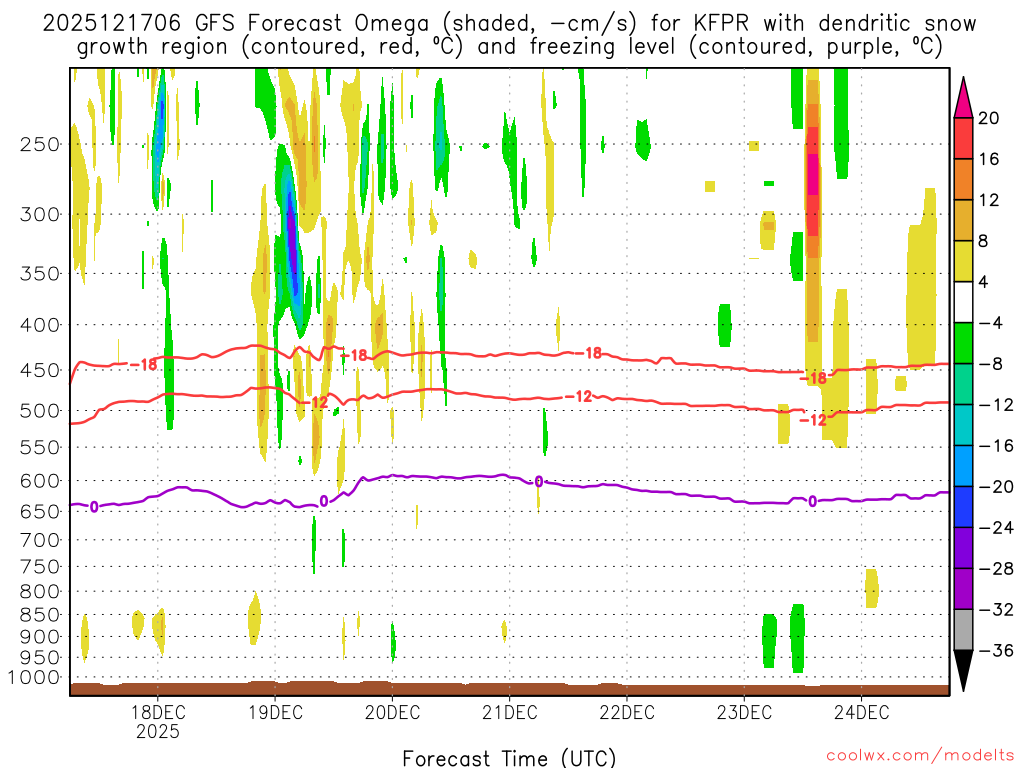Select the 18DEC 2025 time axis label

pos(158,720)
